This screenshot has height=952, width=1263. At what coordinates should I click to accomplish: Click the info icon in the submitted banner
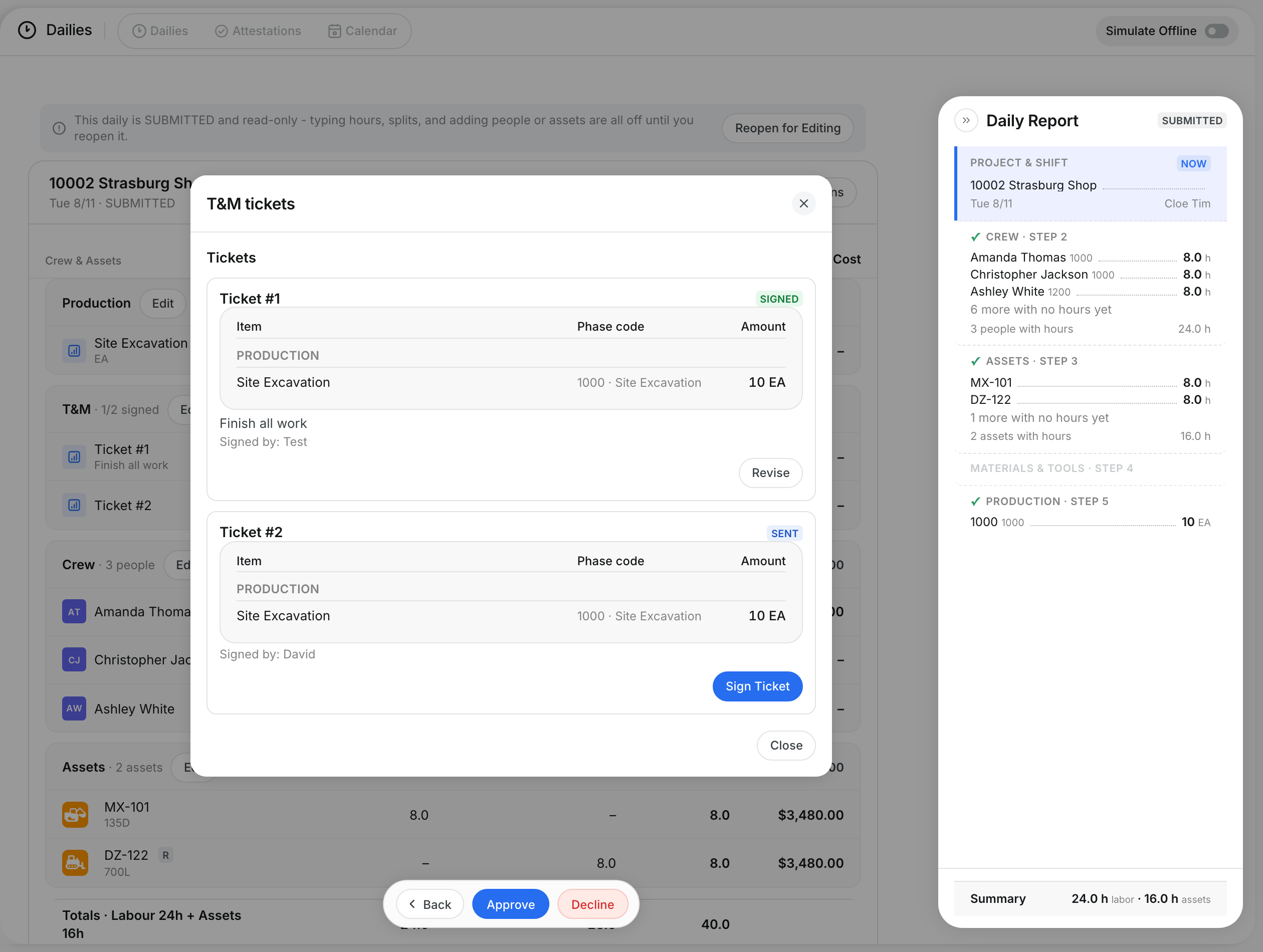click(x=59, y=128)
